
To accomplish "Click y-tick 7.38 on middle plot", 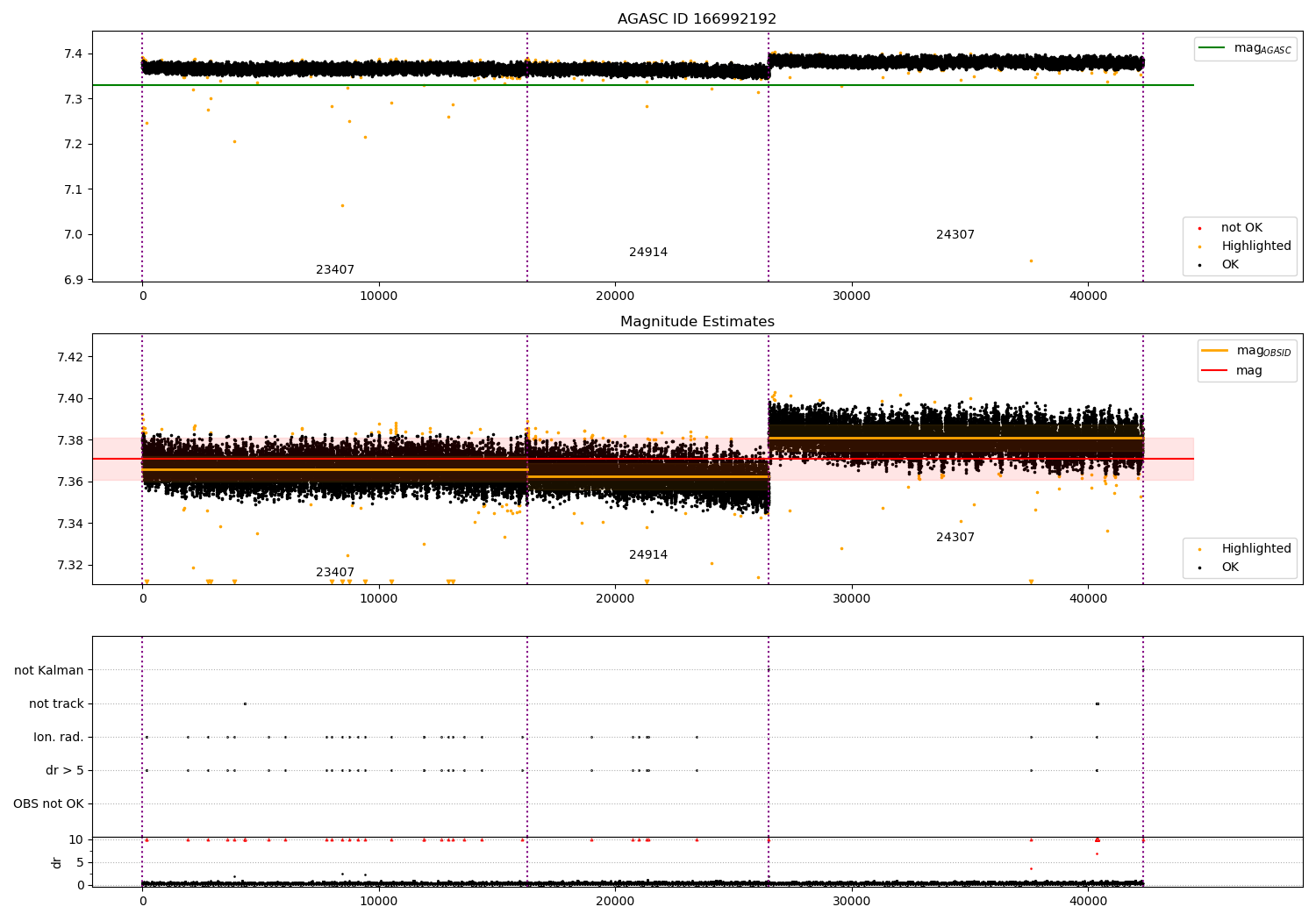I will 70,440.
